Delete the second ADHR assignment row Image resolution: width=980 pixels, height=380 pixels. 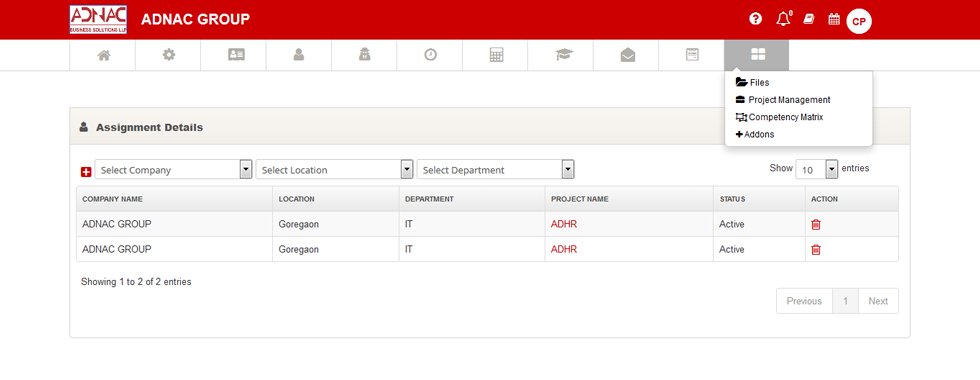[816, 249]
